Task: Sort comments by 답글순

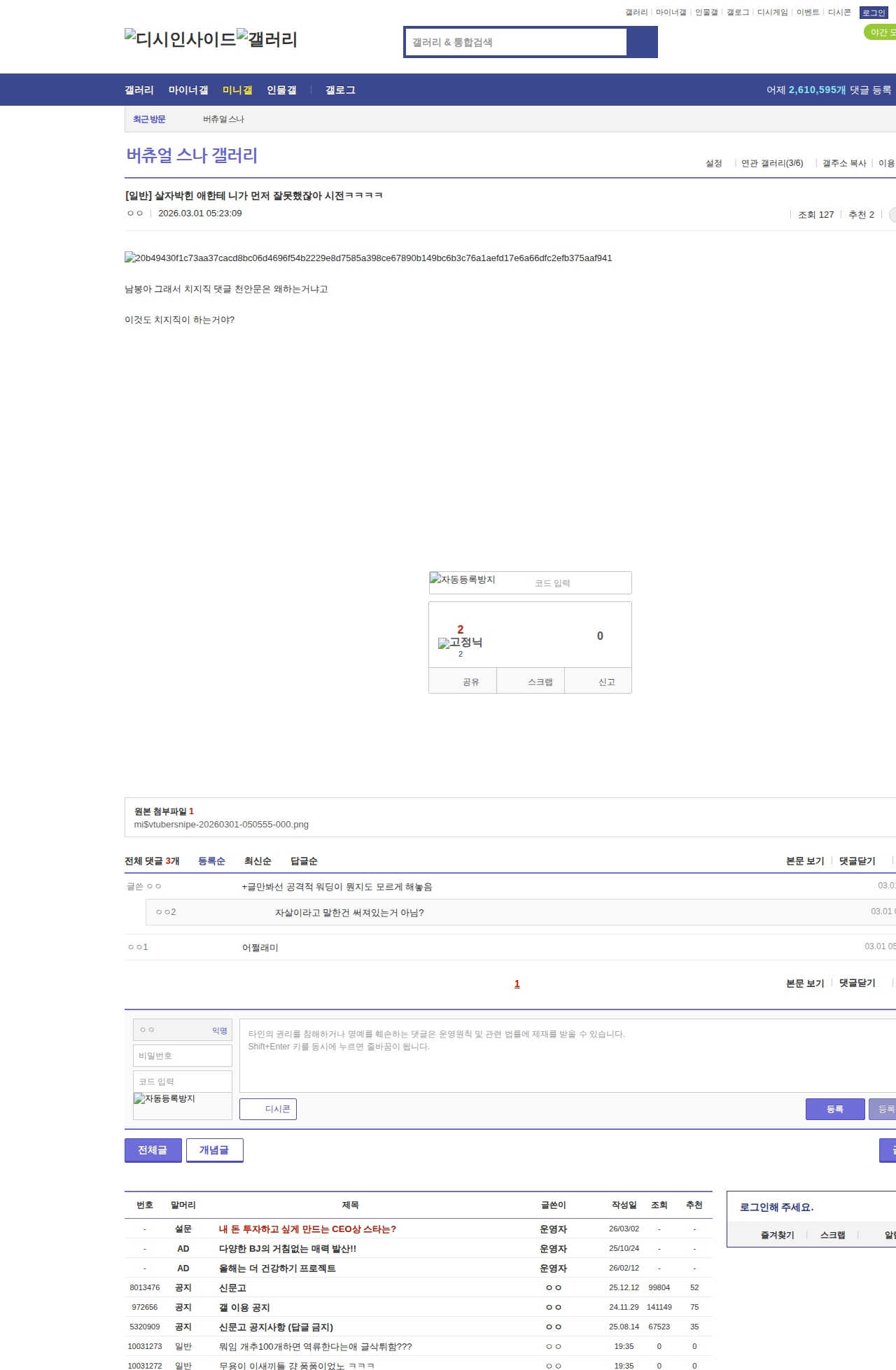Action: pyautogui.click(x=304, y=861)
